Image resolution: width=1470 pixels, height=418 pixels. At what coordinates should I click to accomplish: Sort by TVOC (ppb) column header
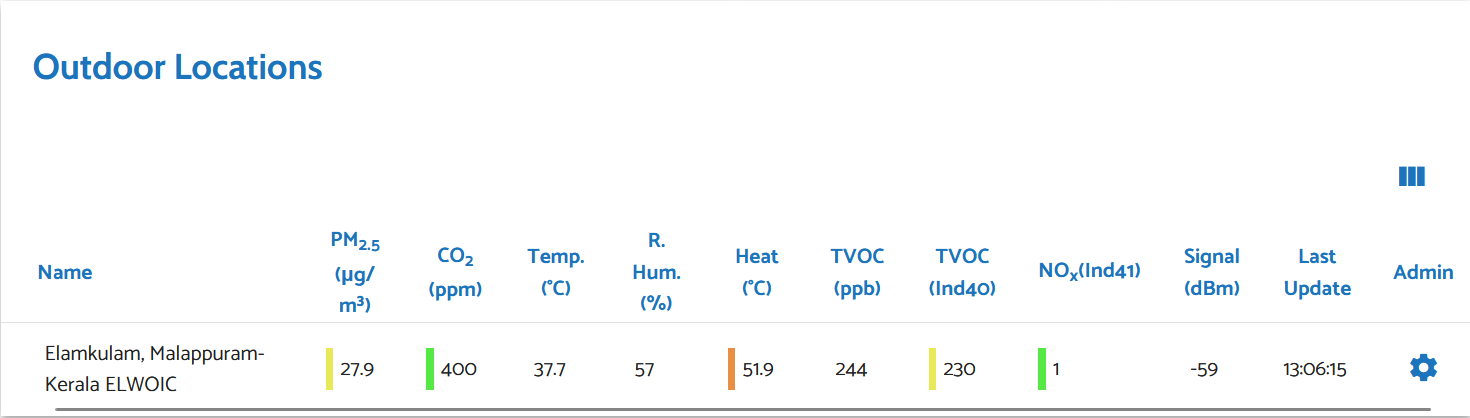[857, 272]
